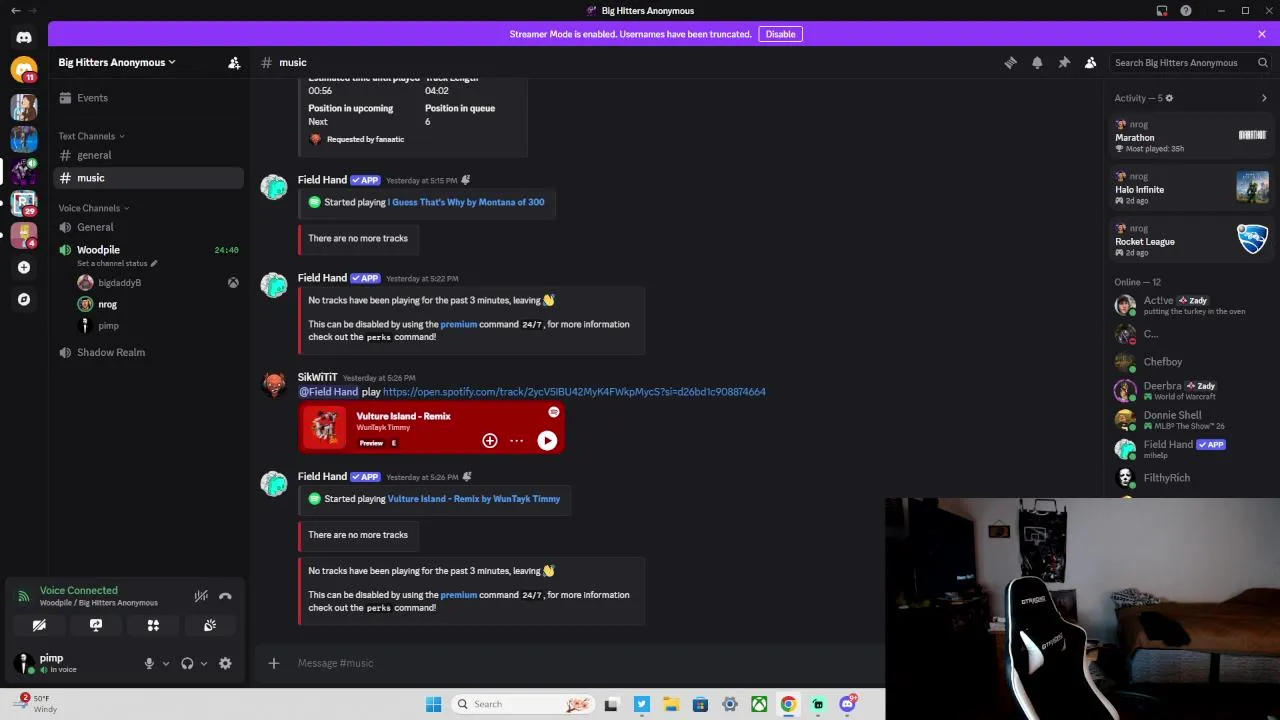Mute the microphone
The image size is (1280, 720).
(149, 663)
